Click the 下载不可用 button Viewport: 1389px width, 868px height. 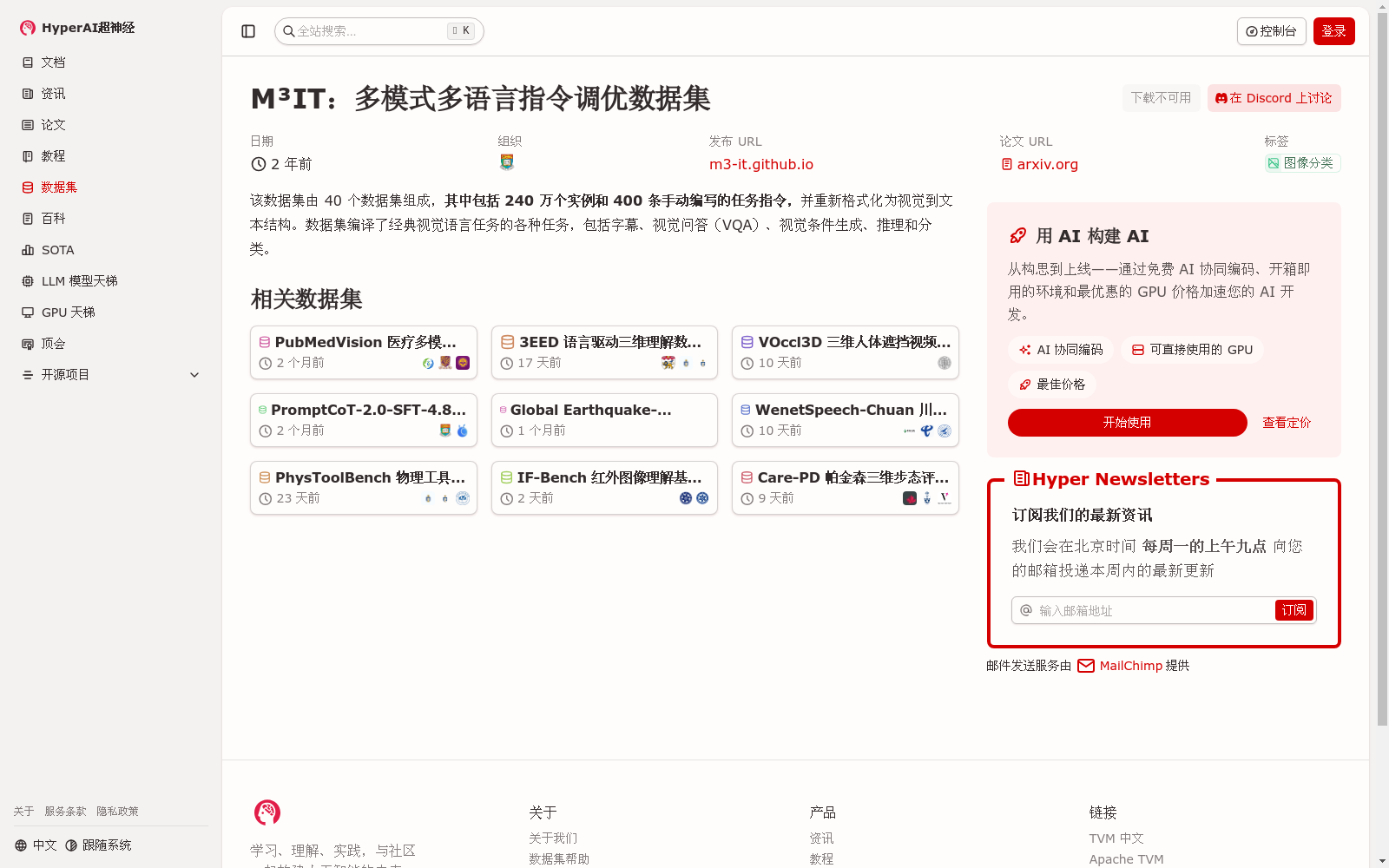coord(1161,98)
